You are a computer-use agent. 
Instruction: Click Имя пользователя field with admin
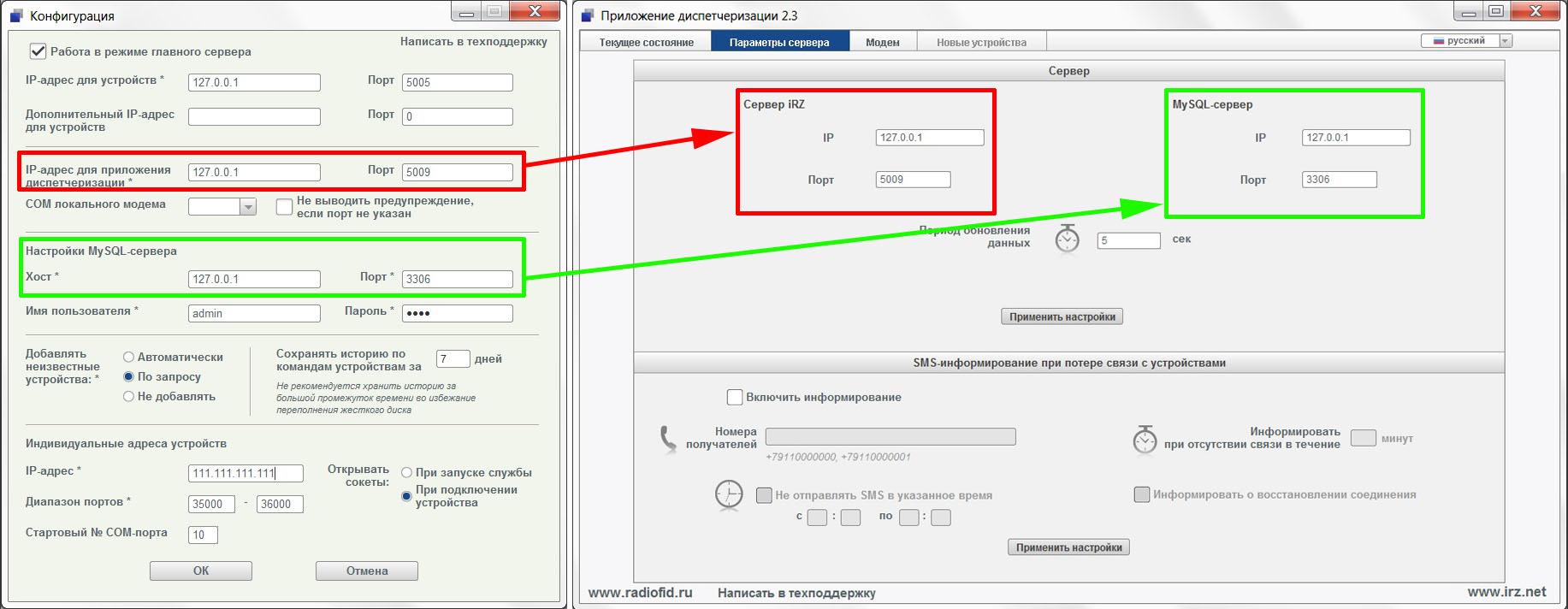(254, 313)
